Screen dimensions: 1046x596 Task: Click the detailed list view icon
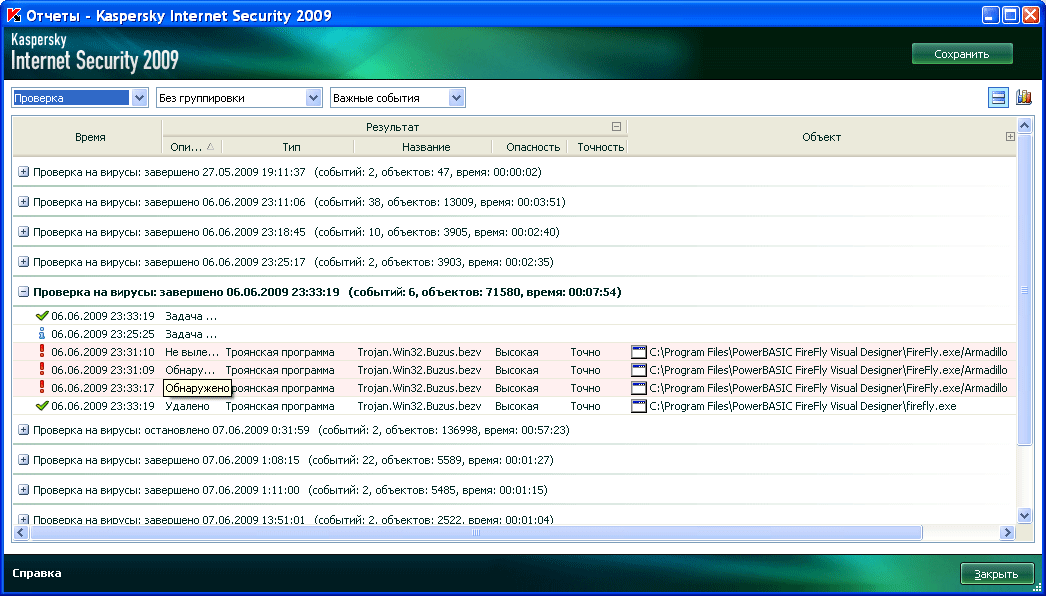(999, 97)
